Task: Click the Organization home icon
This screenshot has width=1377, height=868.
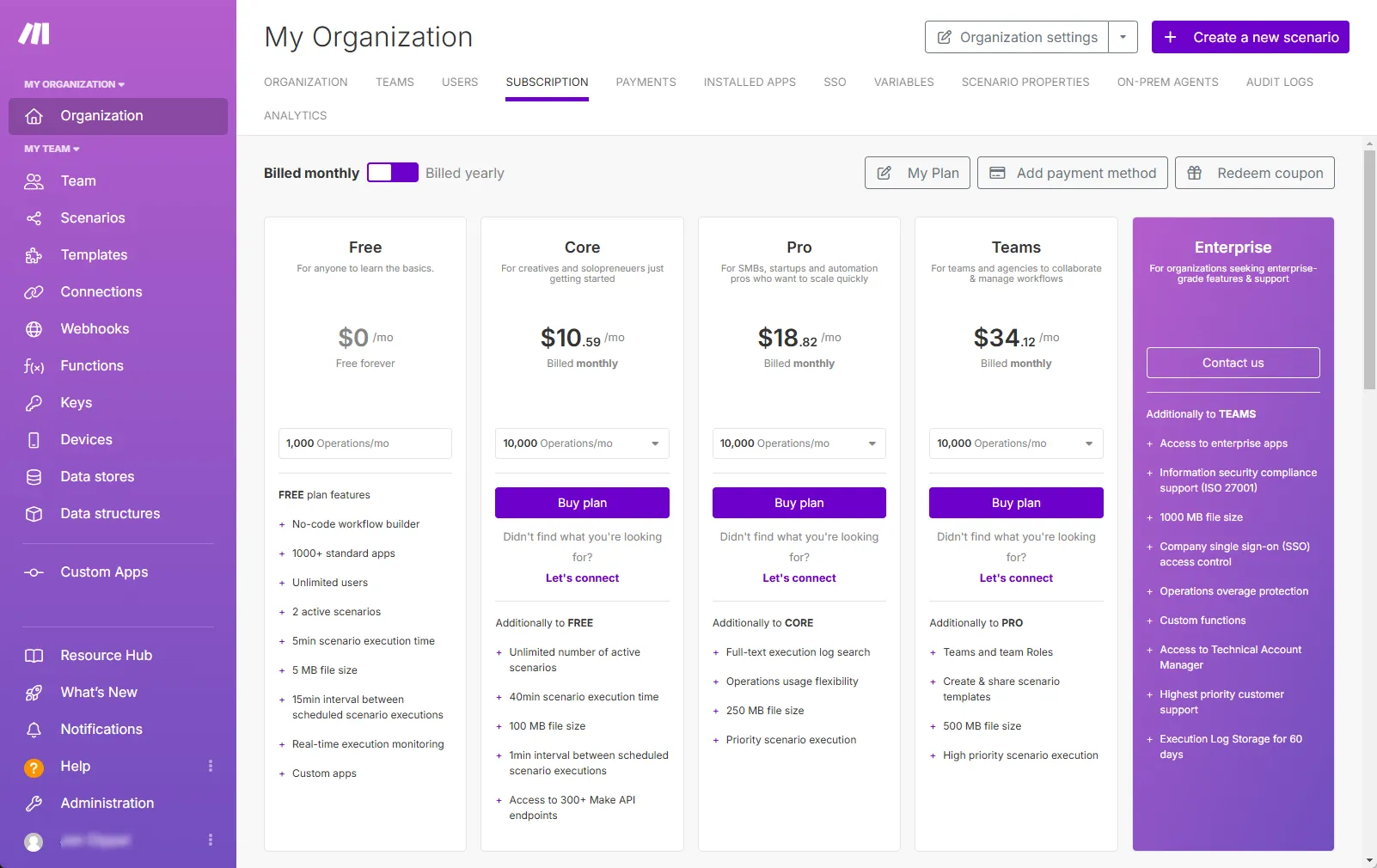Action: (x=34, y=116)
